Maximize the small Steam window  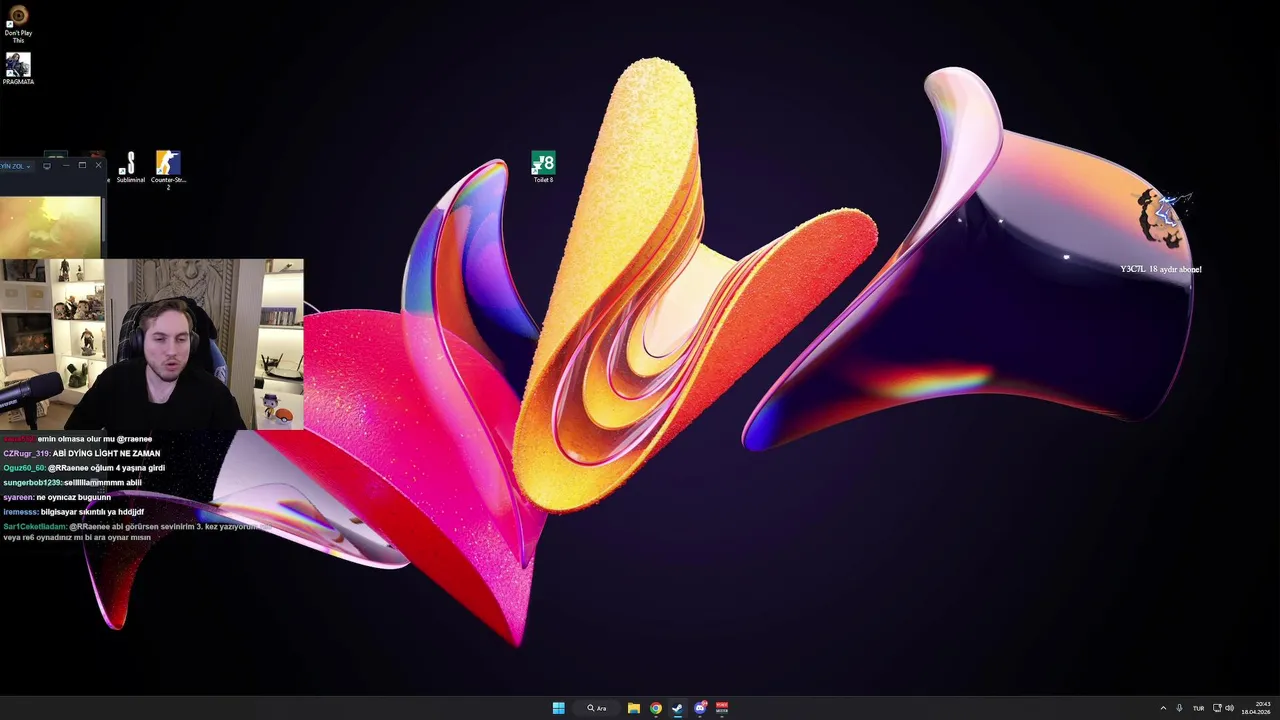click(x=82, y=166)
